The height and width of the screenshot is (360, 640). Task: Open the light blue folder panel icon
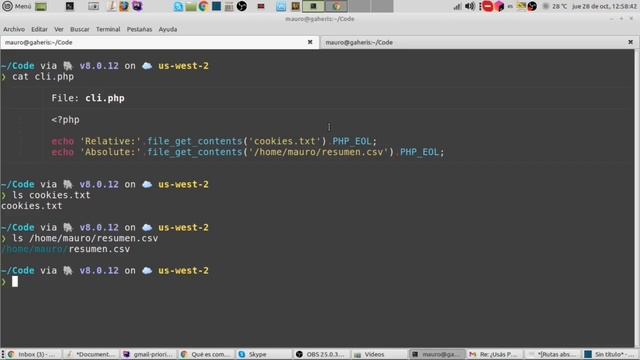tap(281, 6)
